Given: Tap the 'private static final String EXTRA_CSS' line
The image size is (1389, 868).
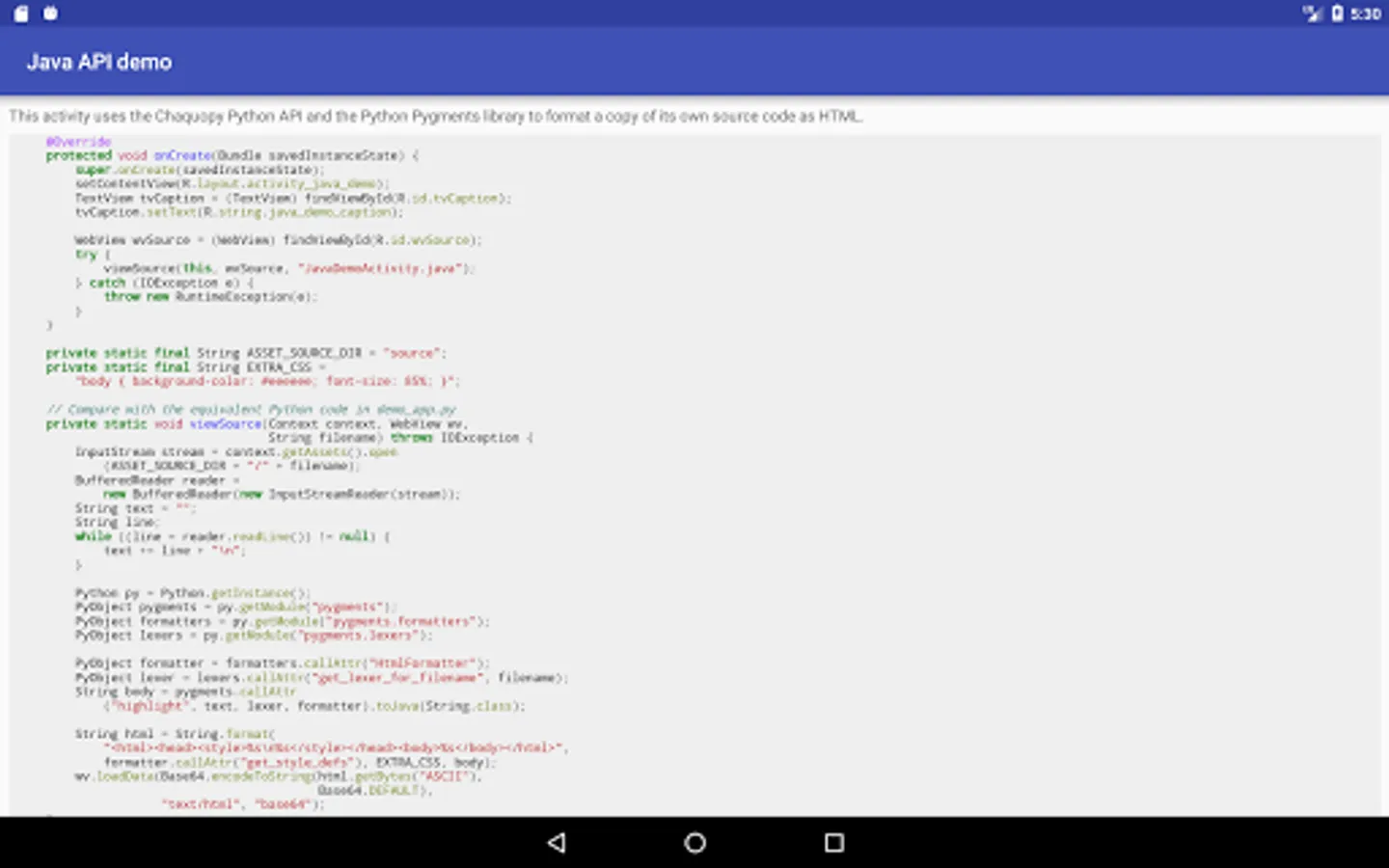Looking at the screenshot, I should pyautogui.click(x=186, y=367).
